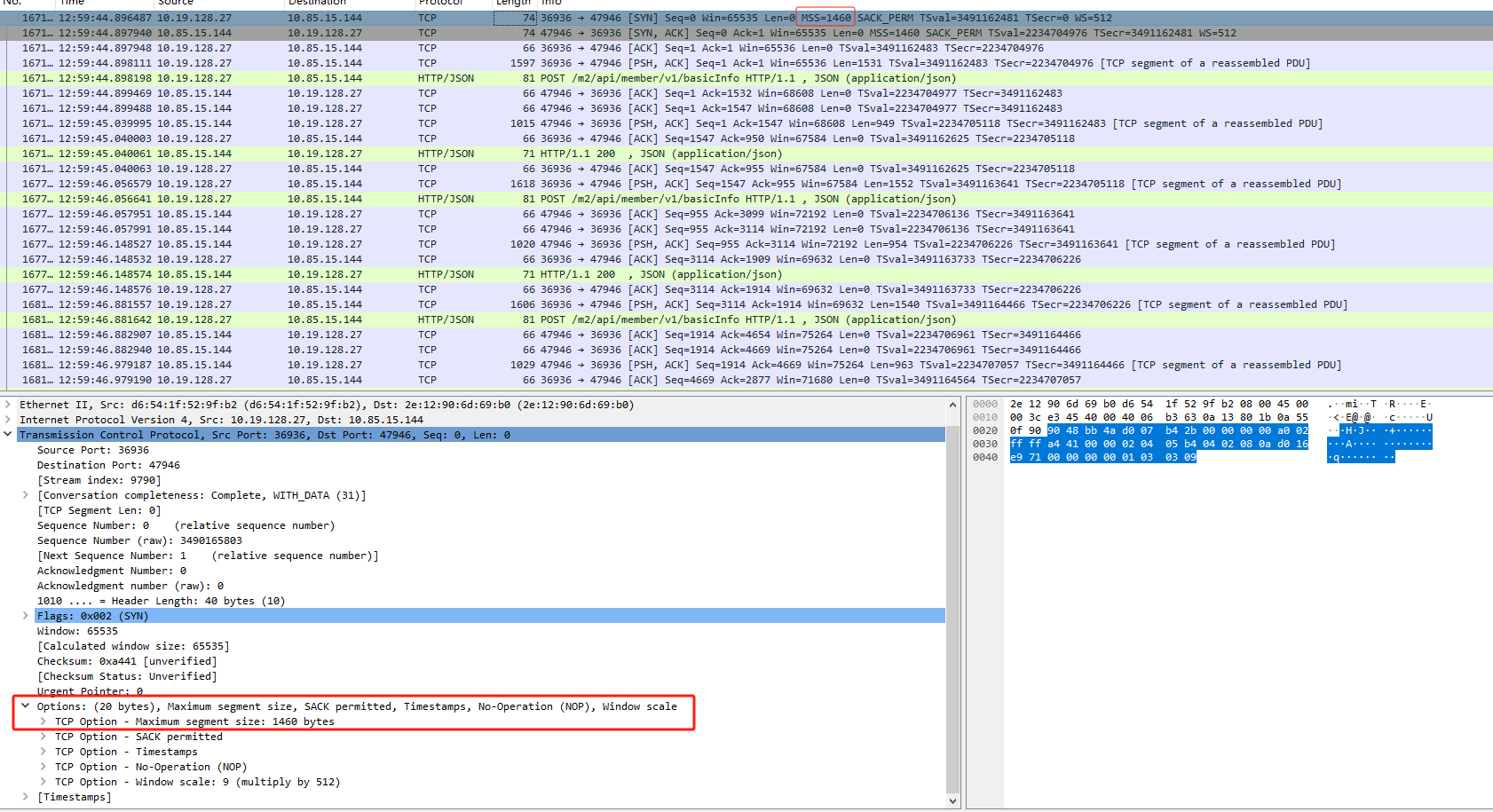This screenshot has height=812, width=1493.
Task: Expand the Conversation completeness field
Action: point(26,495)
